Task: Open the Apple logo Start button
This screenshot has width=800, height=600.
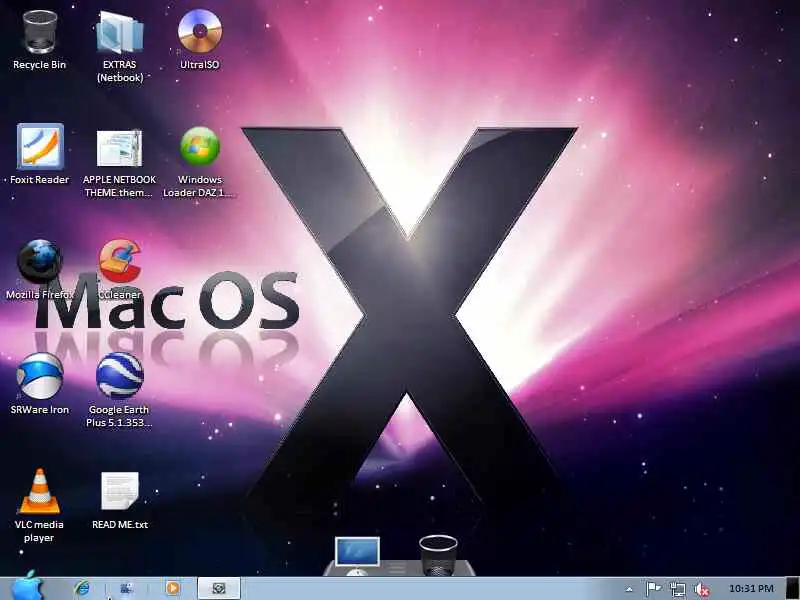Action: pyautogui.click(x=27, y=586)
